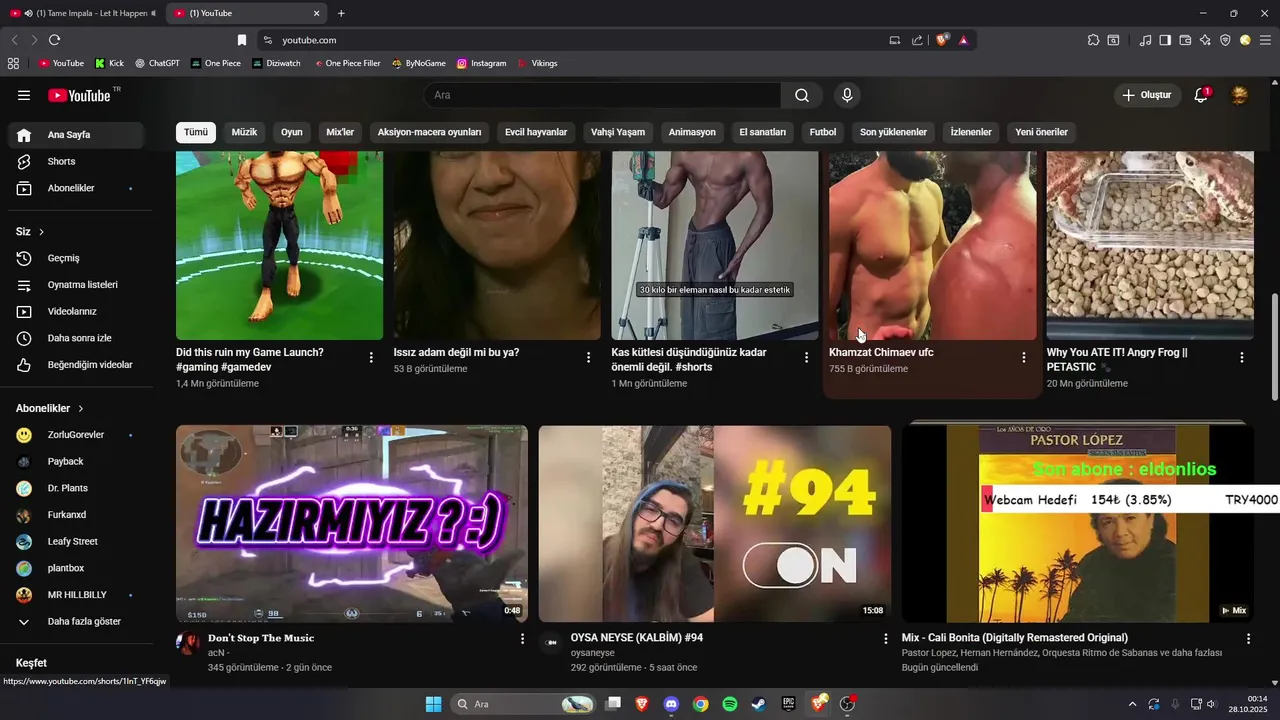1280x720 pixels.
Task: Open the account avatar menu on YouTube
Action: pyautogui.click(x=1239, y=95)
